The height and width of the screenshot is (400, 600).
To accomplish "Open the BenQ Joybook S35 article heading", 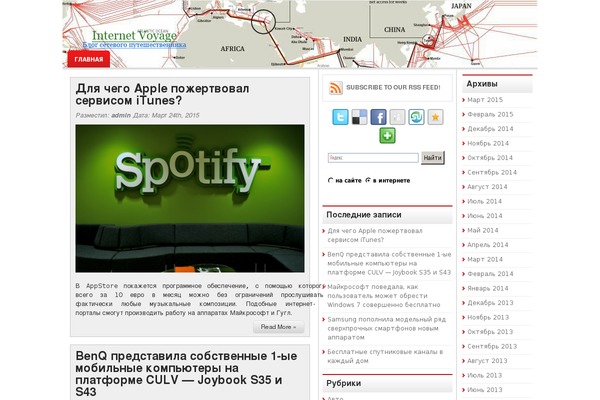I will point(186,374).
